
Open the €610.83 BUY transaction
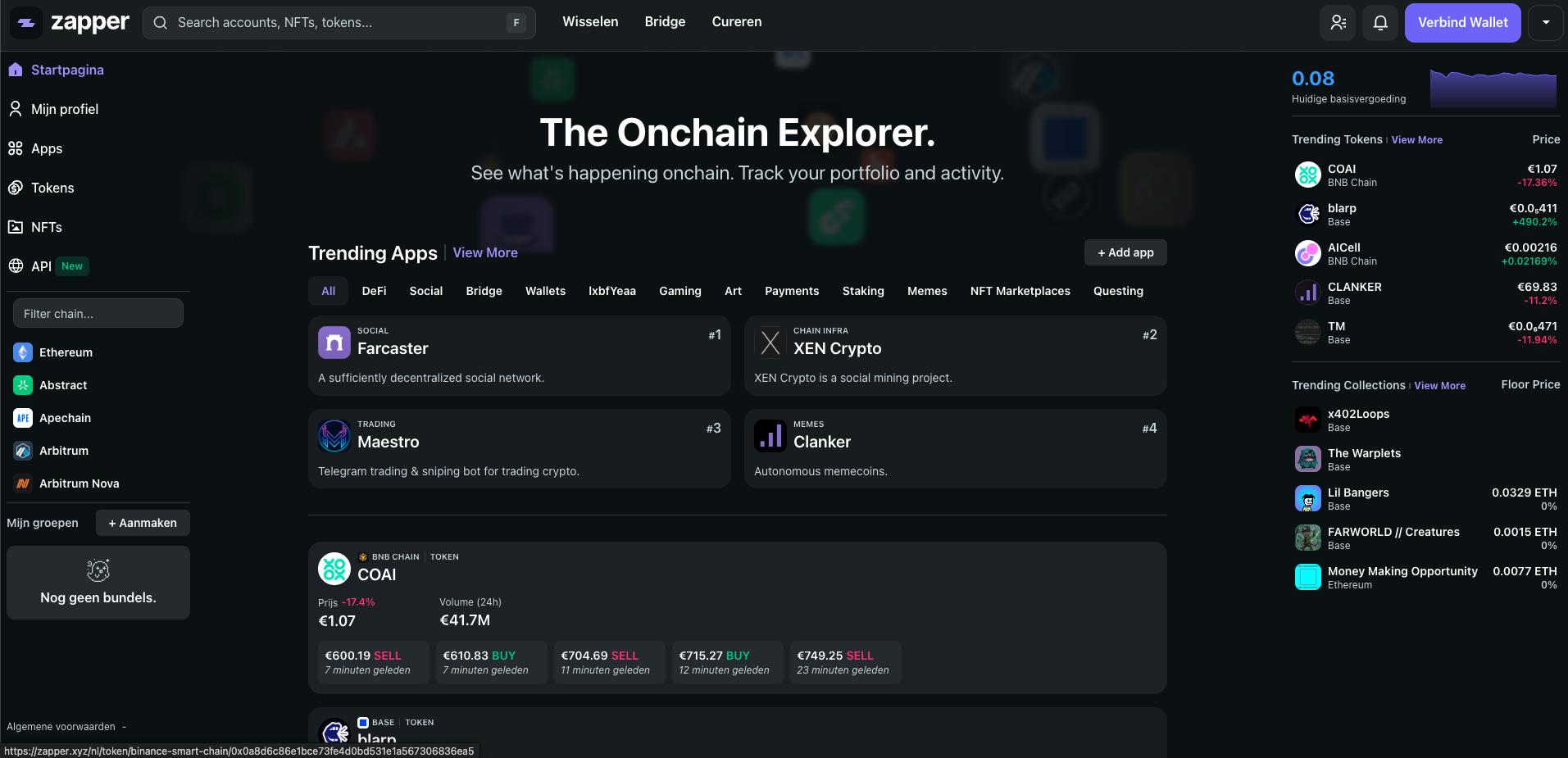[492, 662]
